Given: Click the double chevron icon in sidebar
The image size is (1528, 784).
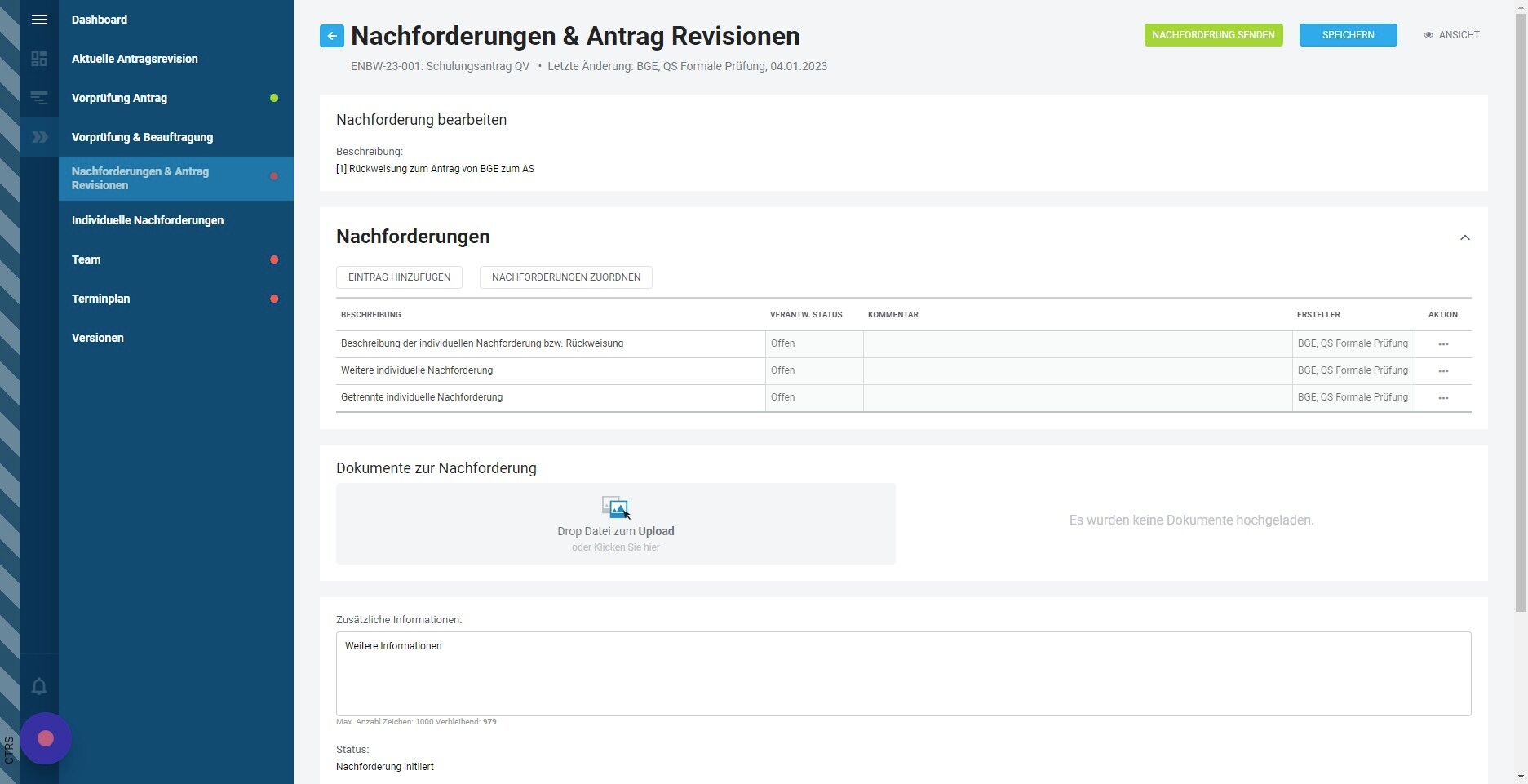Looking at the screenshot, I should coord(39,137).
